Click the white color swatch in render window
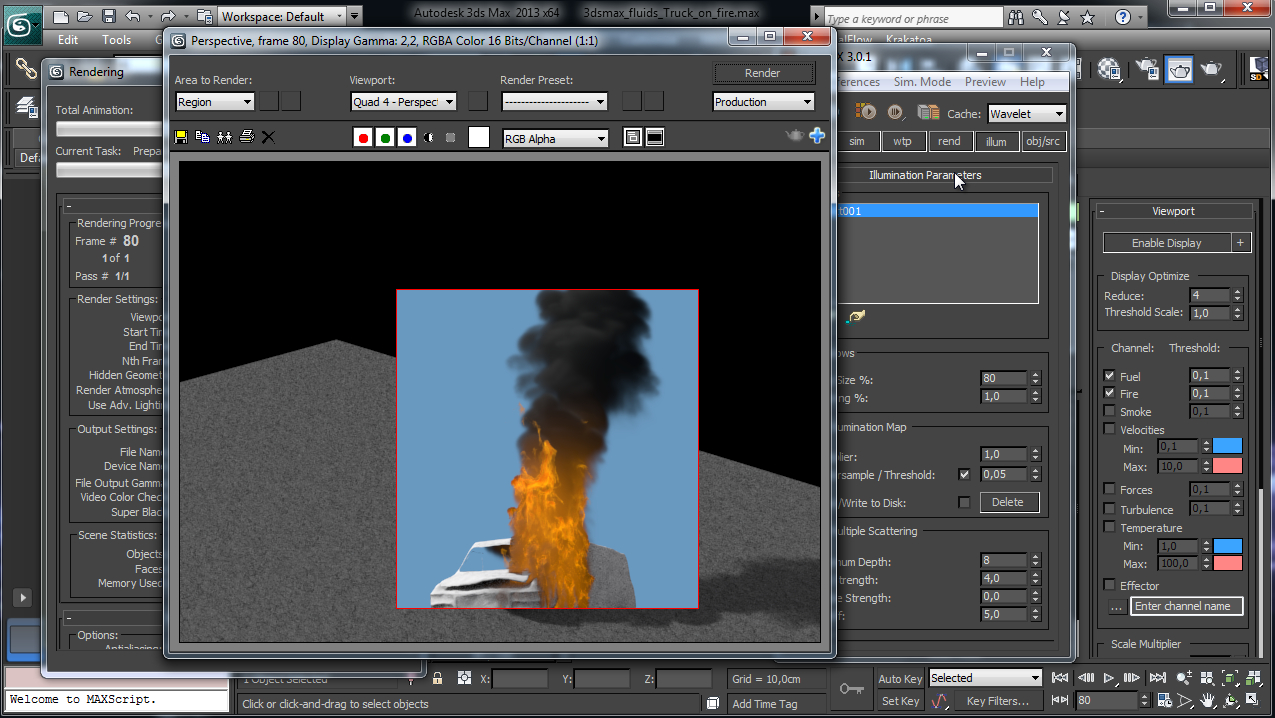Screen dimensions: 1275x718 479,138
